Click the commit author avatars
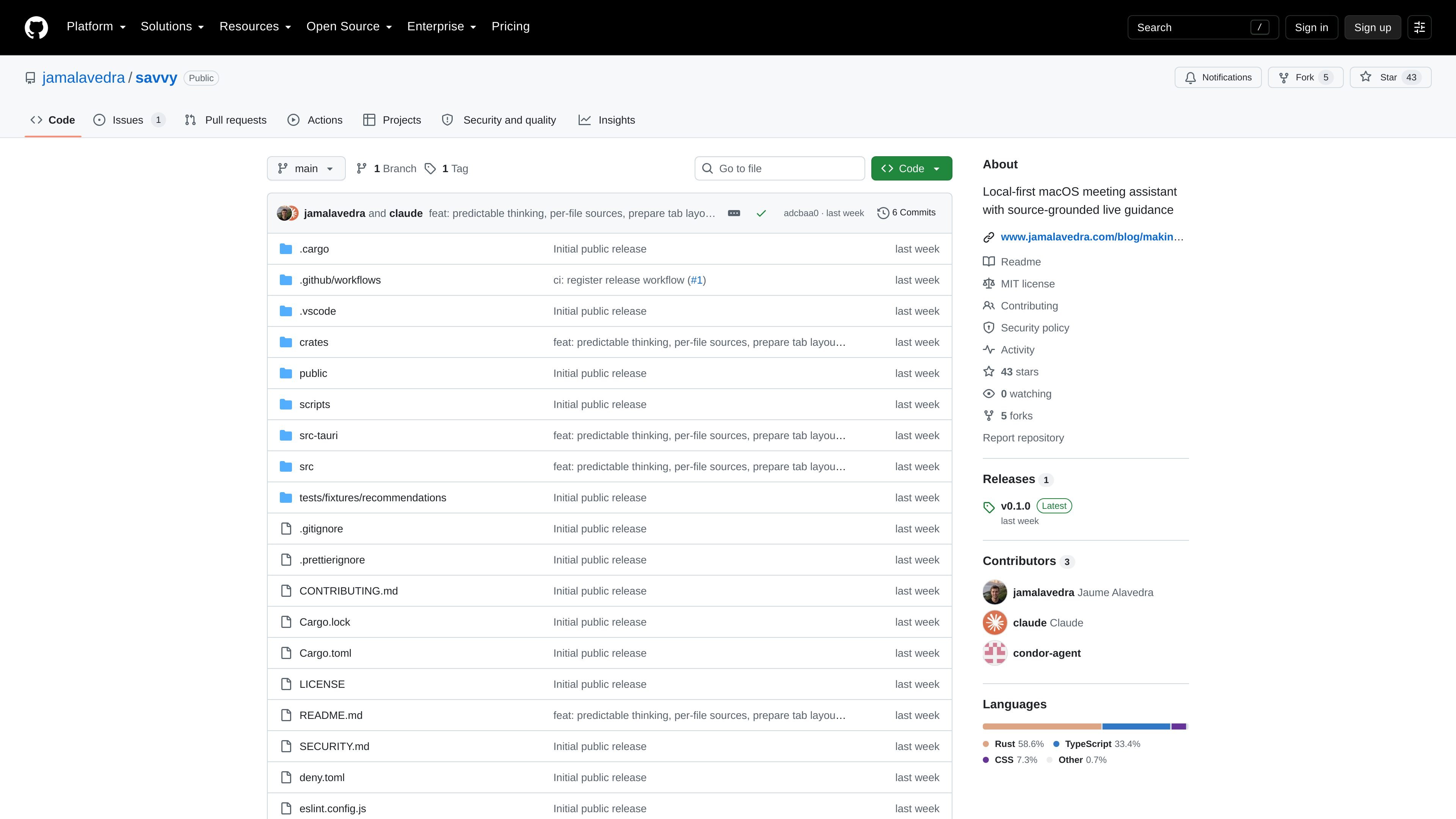The image size is (1456, 819). point(288,213)
